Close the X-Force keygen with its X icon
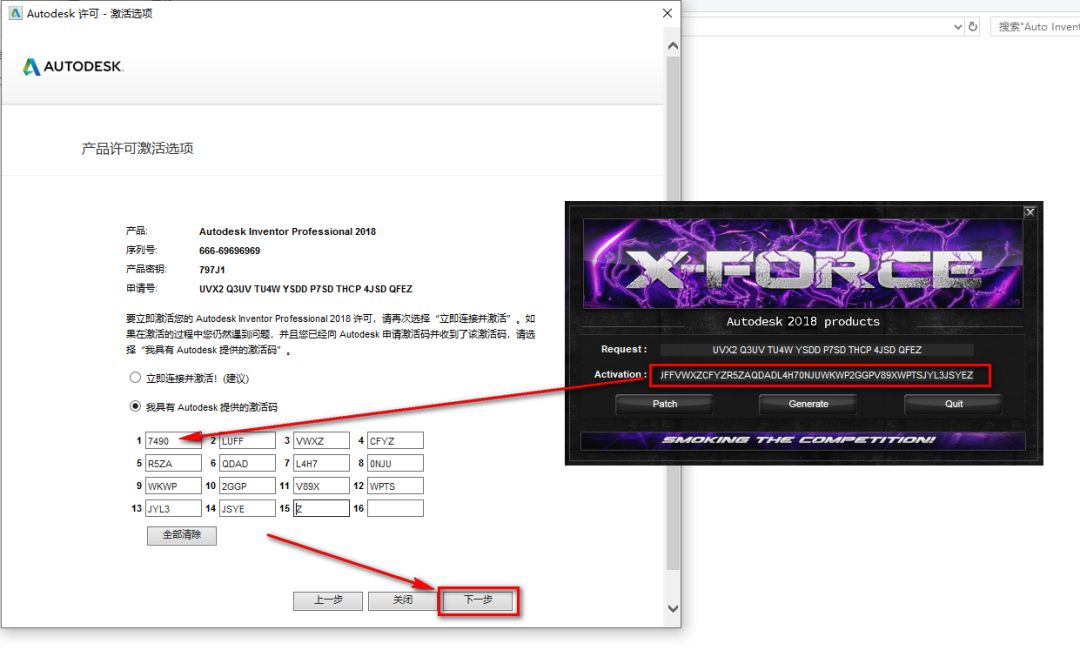 1030,212
